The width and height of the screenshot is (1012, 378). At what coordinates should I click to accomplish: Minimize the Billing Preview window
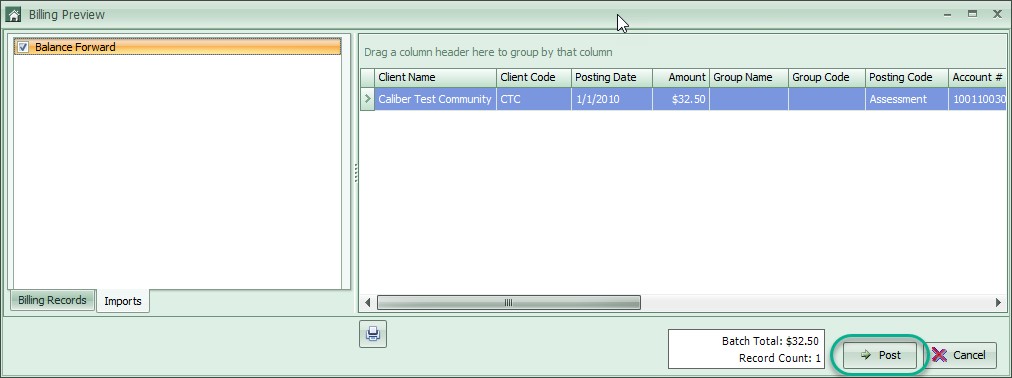pos(947,14)
